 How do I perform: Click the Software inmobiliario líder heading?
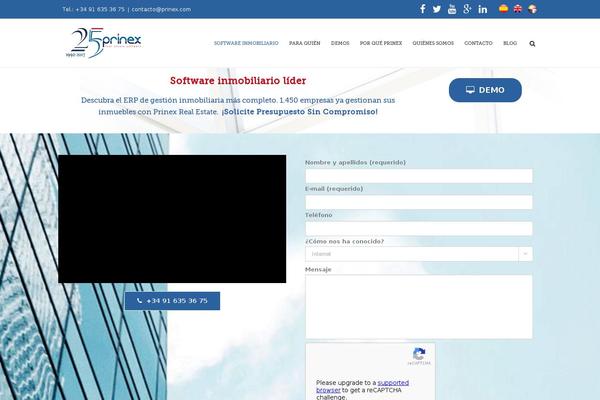point(238,81)
